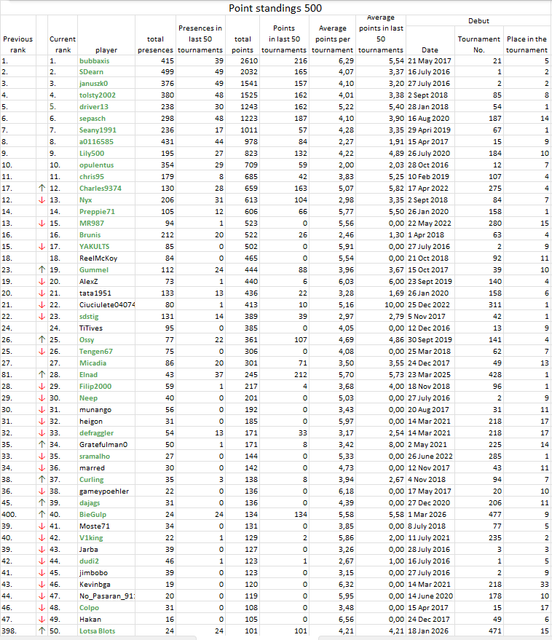Click the Lily500 player name
Screen dimensions: 552x640
pos(91,153)
